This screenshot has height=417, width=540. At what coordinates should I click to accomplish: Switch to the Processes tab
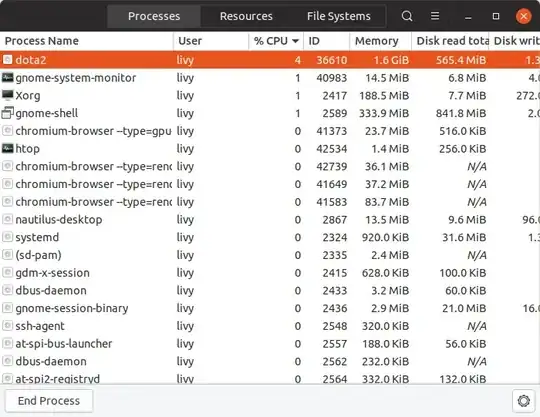(x=154, y=16)
